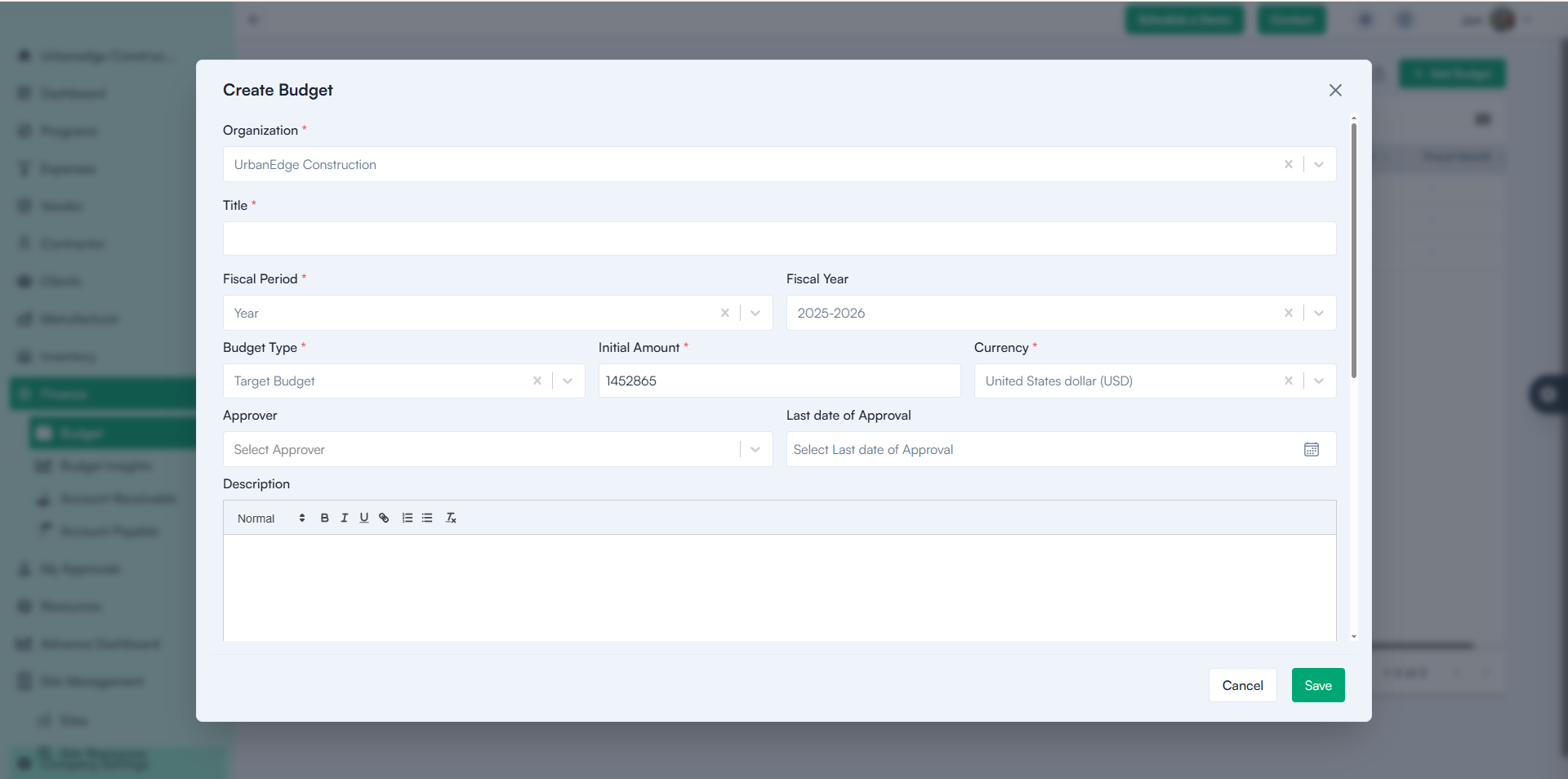Expand the Fiscal Period dropdown

tap(755, 313)
